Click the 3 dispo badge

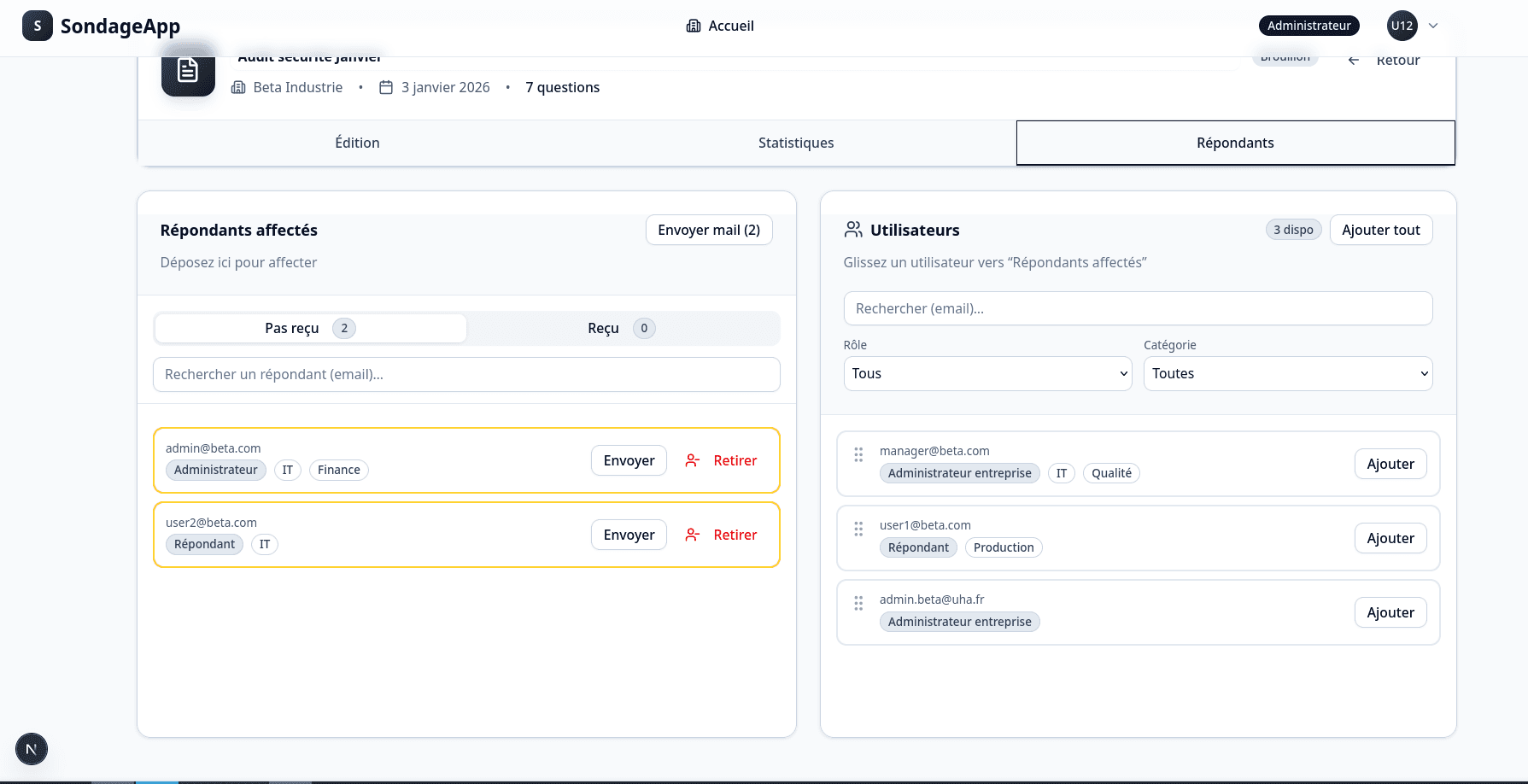point(1293,230)
